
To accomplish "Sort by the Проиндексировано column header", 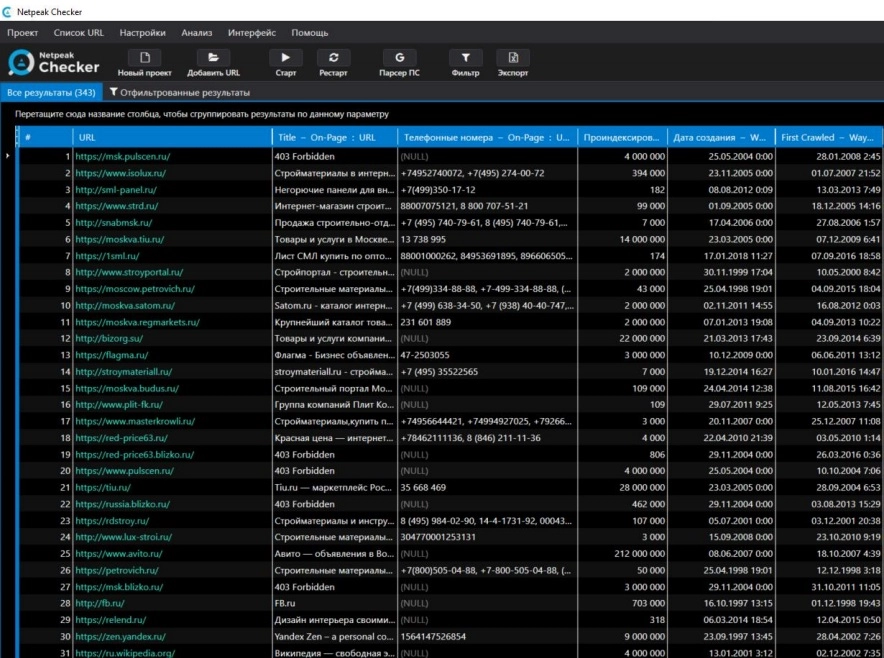I will point(622,138).
